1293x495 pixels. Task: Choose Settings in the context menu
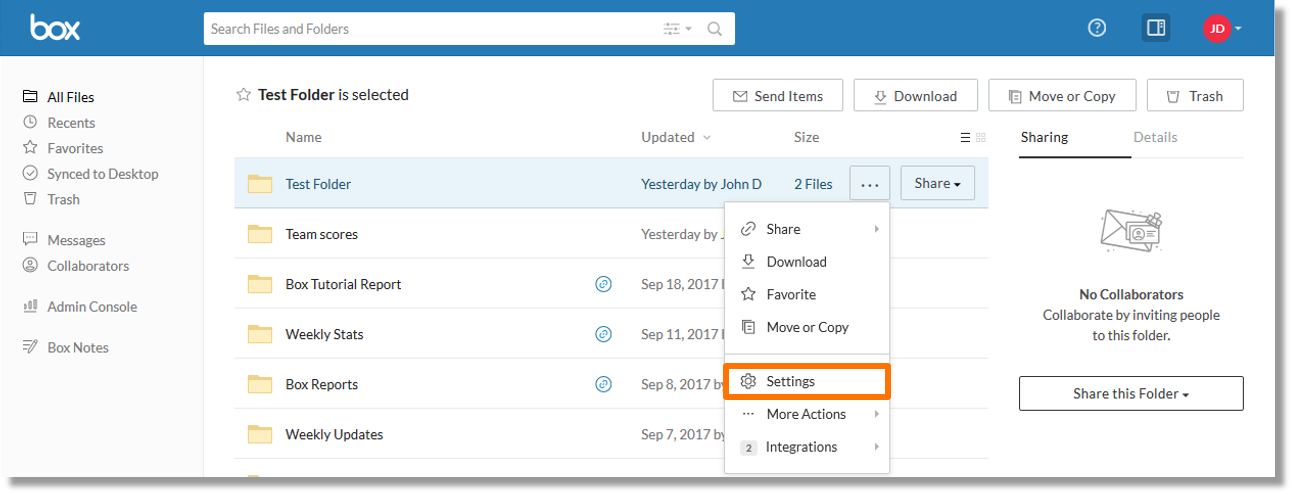[x=807, y=381]
